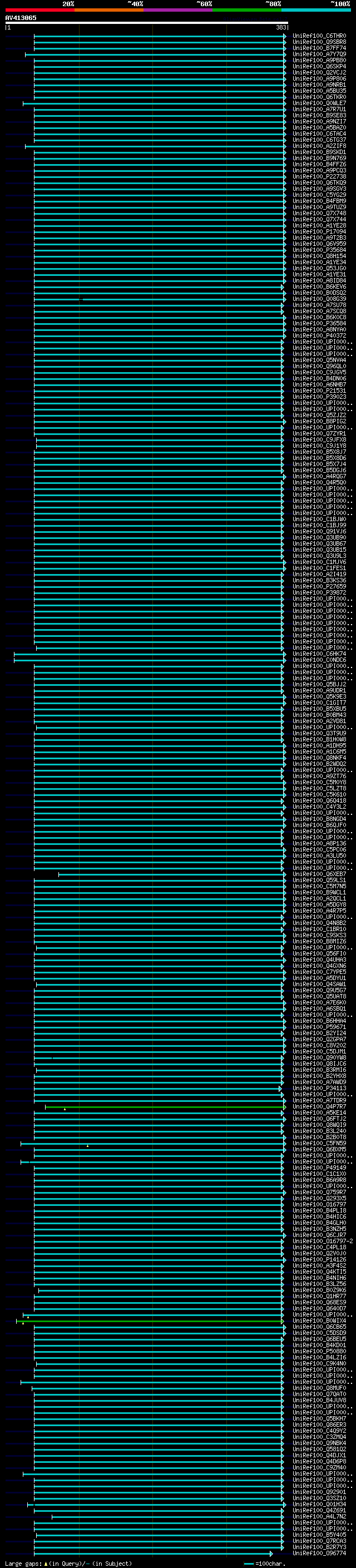Viewport: 356px width, 1568px height.
Task: Click the 'Large gaps' legend text
Action: 24,1563
